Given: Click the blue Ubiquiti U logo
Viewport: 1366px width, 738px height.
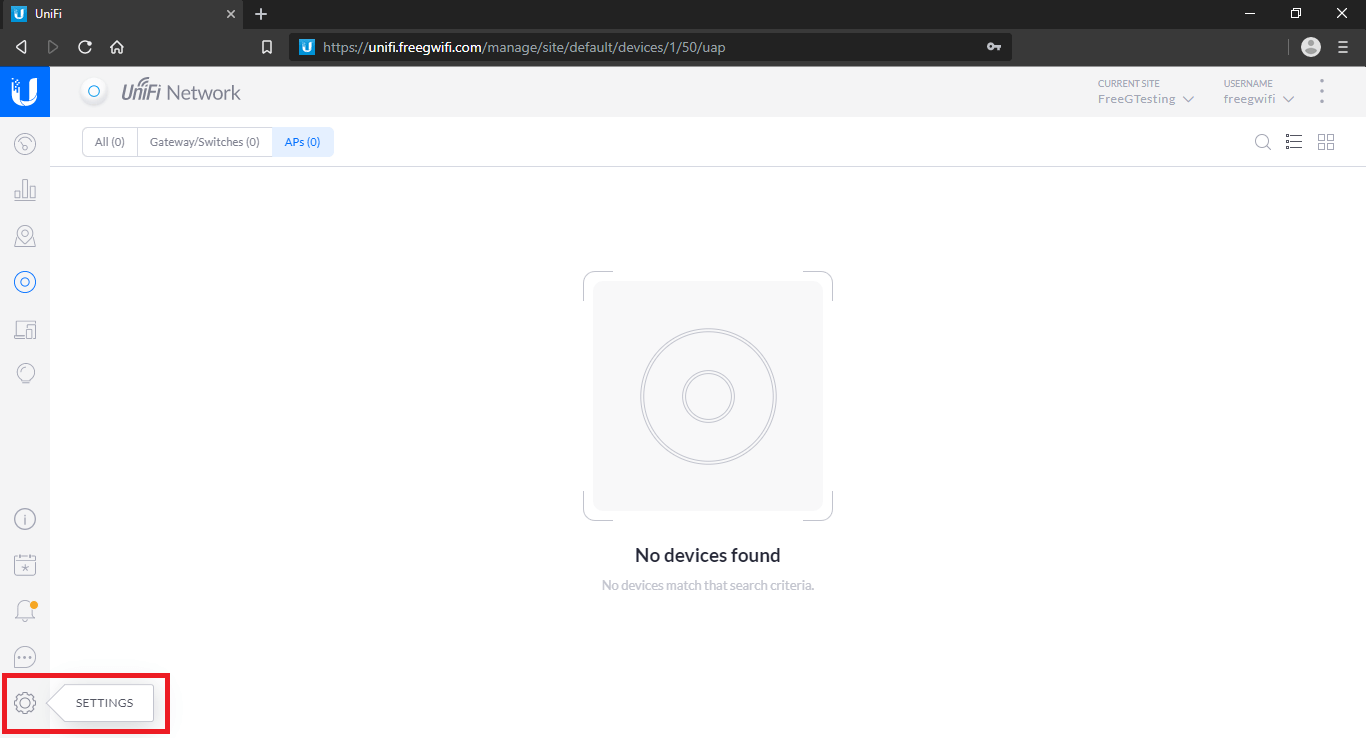Looking at the screenshot, I should click(25, 92).
